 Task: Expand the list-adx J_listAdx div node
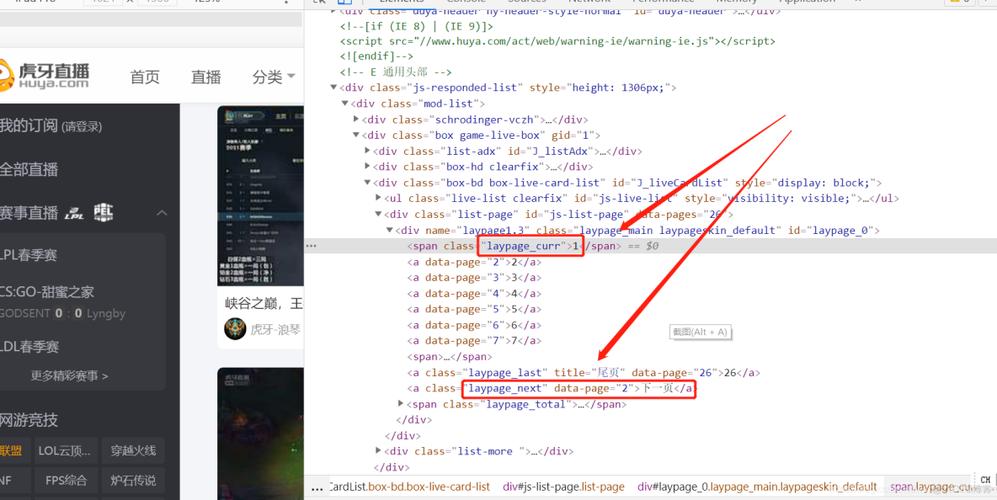(x=368, y=151)
